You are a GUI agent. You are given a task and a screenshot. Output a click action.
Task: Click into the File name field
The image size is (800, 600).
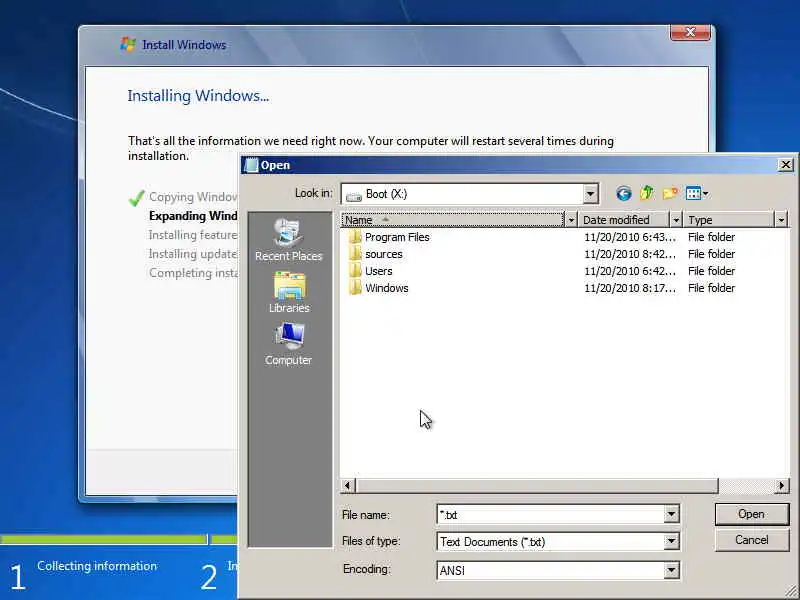tap(551, 514)
